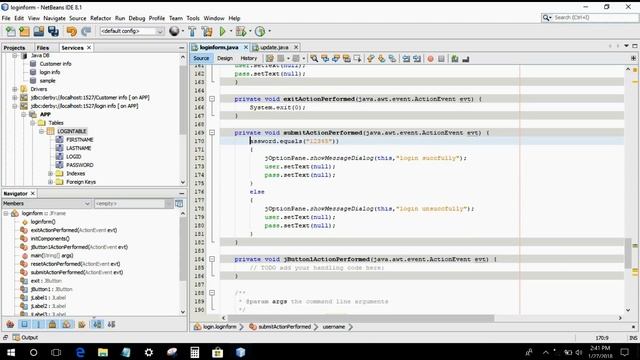Open the Run Project dropdown arrow
Viewport: 640px width, 360px height.
[x=231, y=31]
